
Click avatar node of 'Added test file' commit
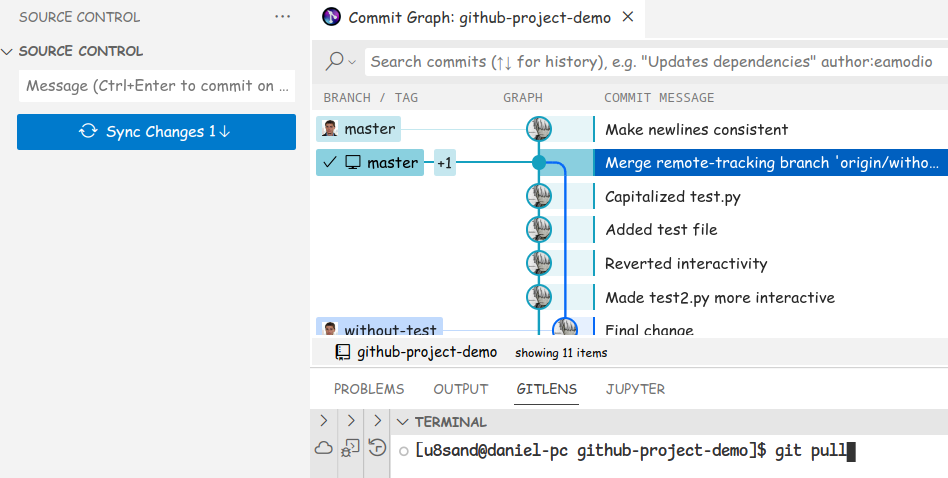539,230
